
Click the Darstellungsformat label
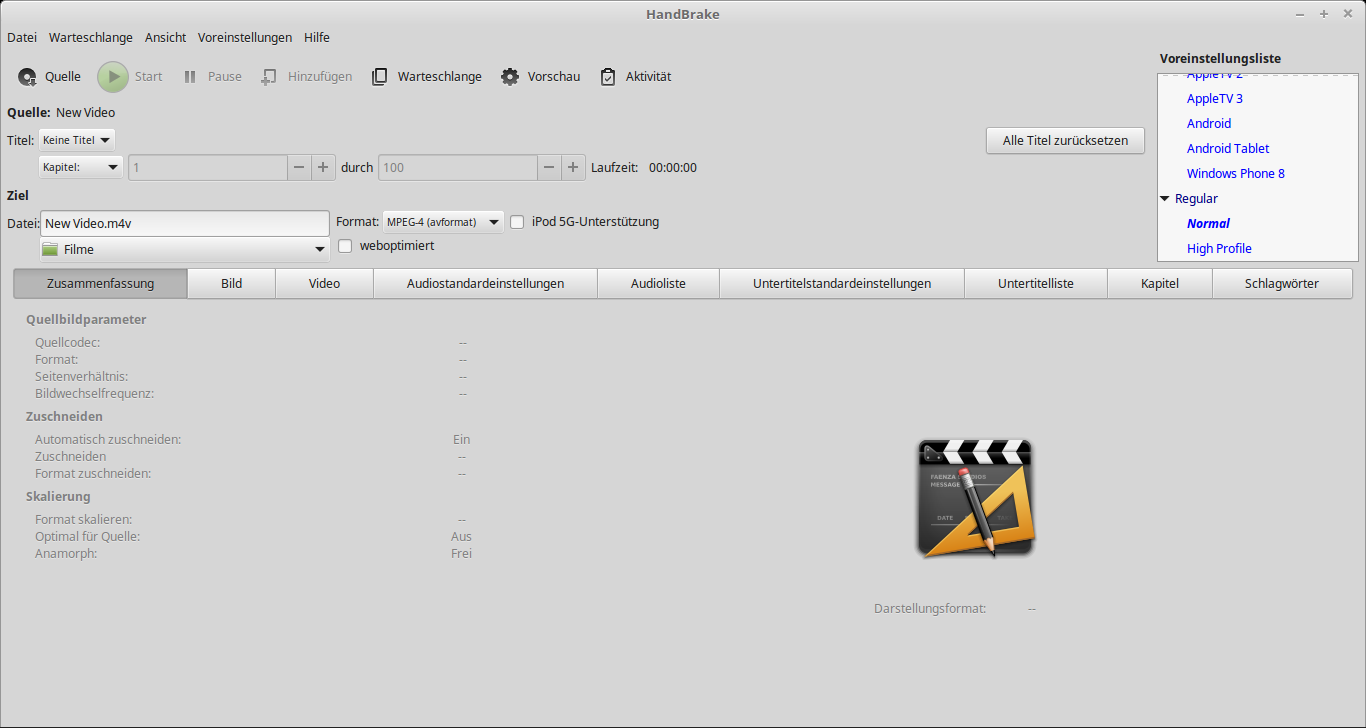[x=930, y=608]
